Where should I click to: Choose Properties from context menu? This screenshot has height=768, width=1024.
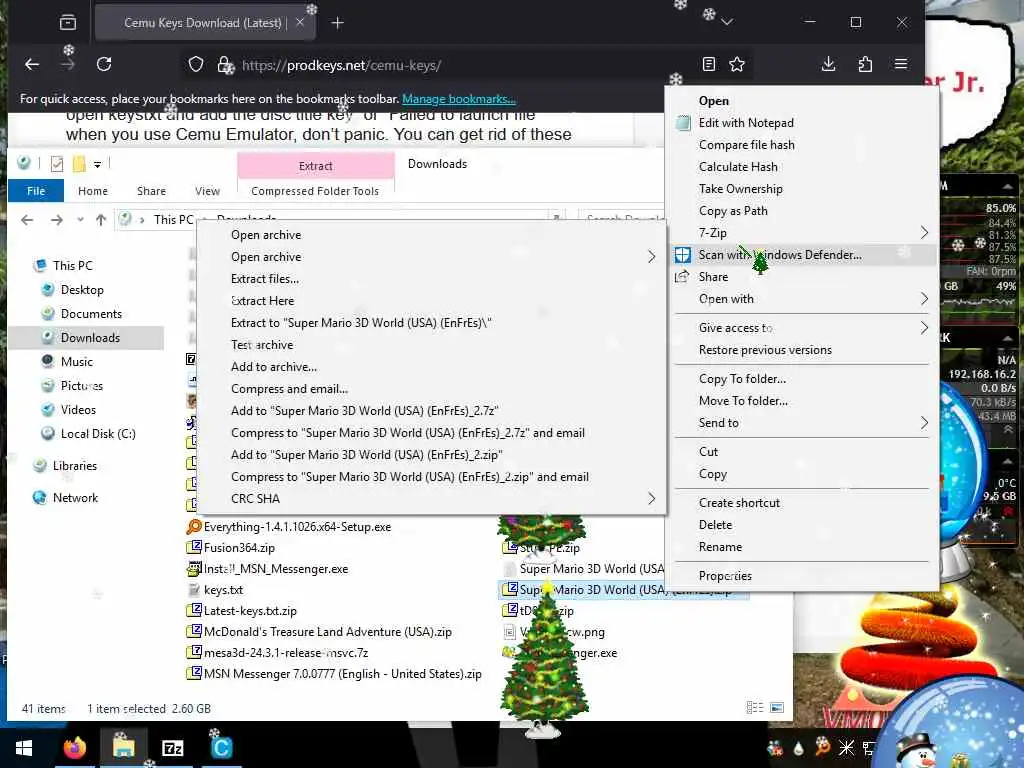(x=803, y=576)
